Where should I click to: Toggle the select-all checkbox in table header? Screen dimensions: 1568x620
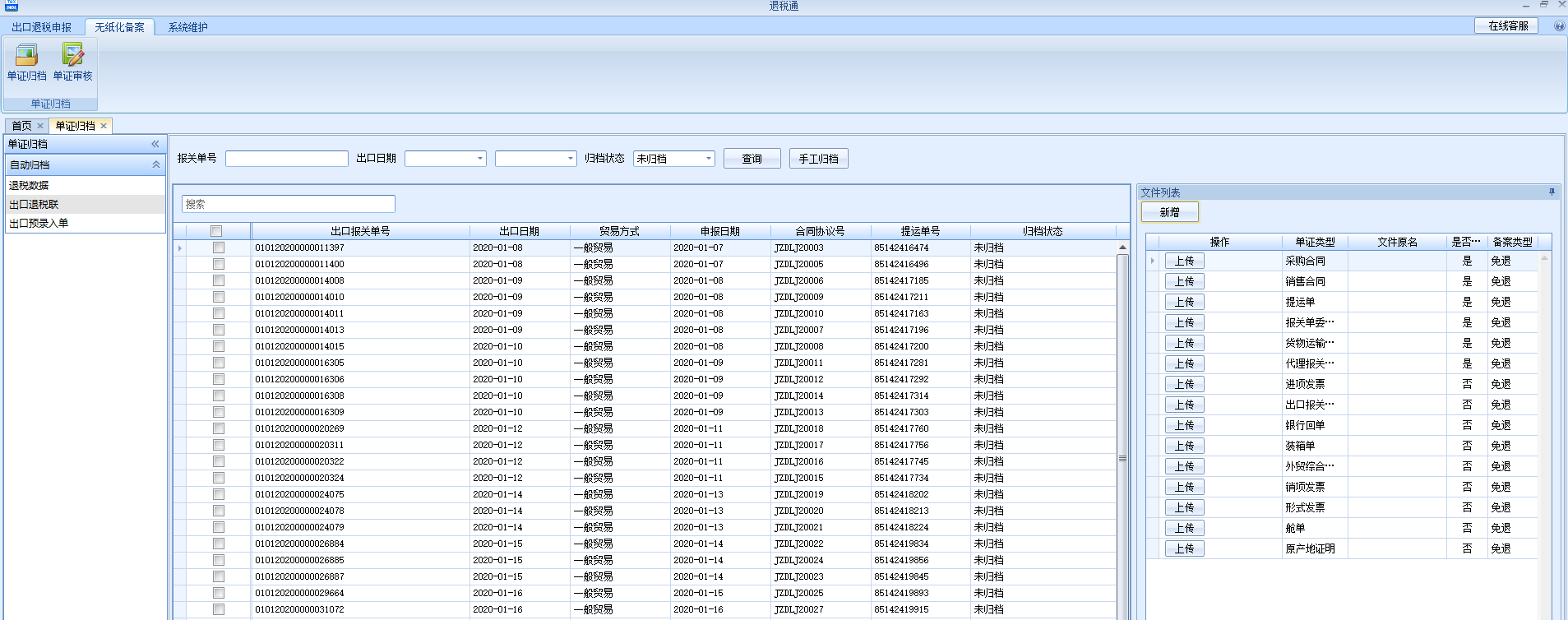(x=216, y=231)
